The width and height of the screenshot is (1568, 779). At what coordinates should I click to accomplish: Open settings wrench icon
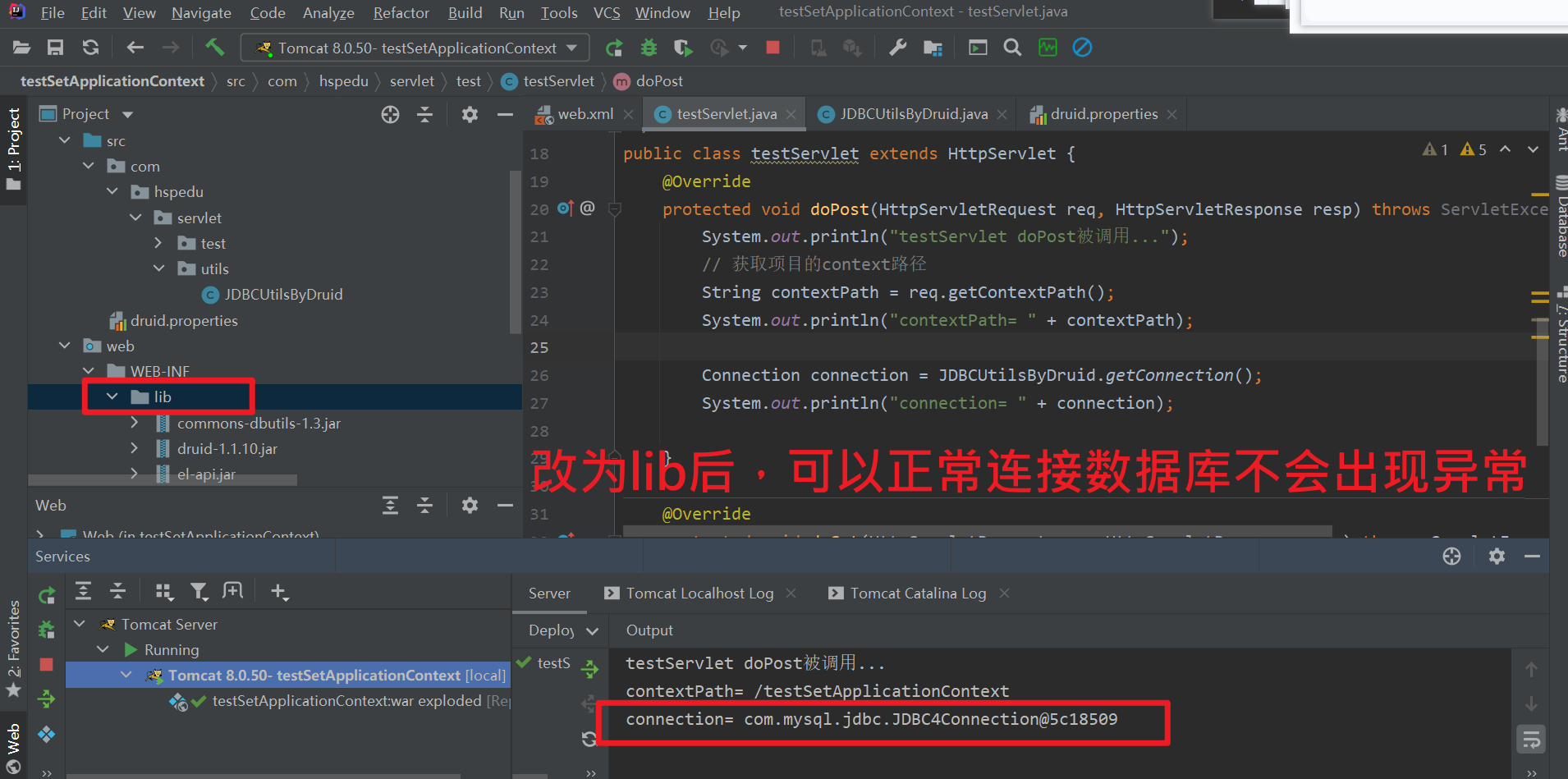[898, 48]
